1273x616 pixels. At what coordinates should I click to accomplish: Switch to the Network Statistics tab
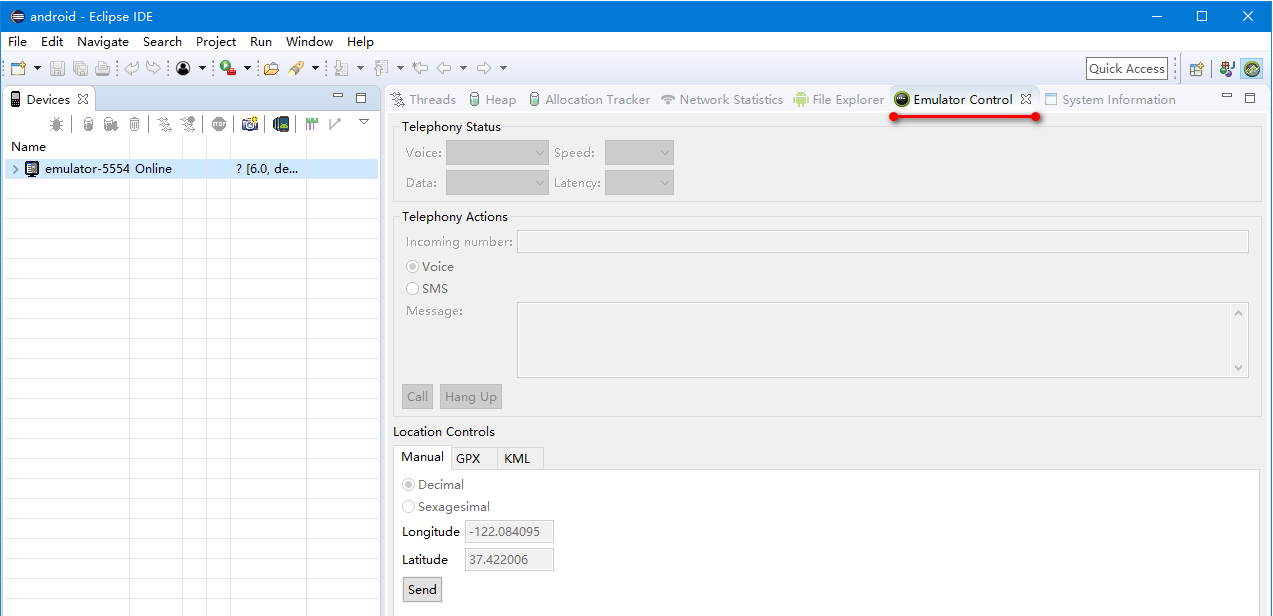(x=722, y=100)
